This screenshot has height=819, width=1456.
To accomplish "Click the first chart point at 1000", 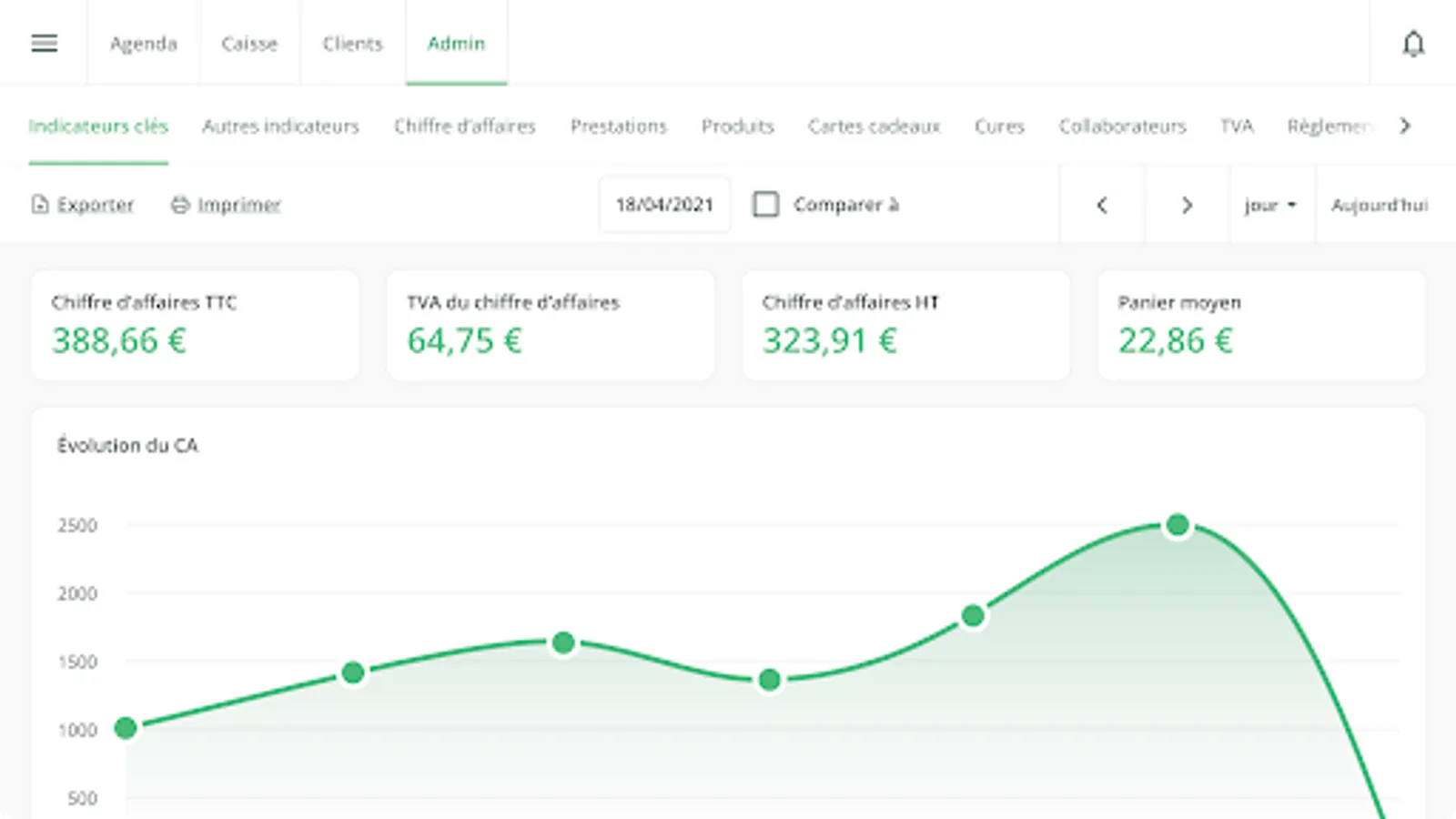I will pyautogui.click(x=126, y=728).
